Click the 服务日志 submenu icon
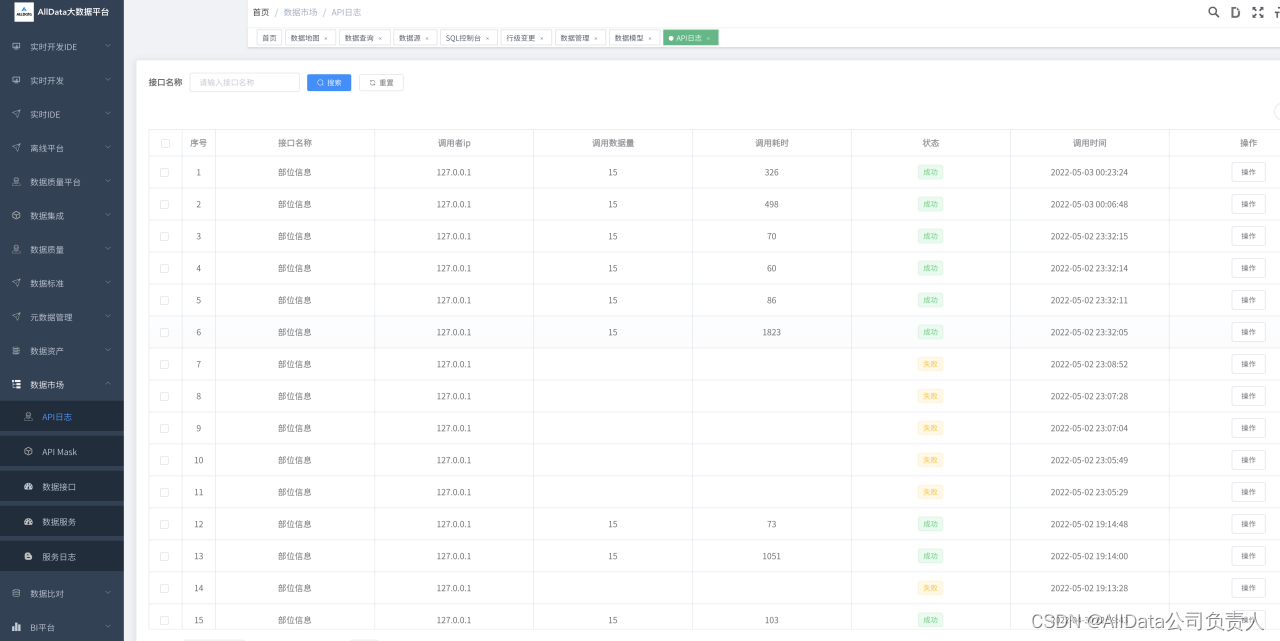This screenshot has height=641, width=1280. point(28,557)
